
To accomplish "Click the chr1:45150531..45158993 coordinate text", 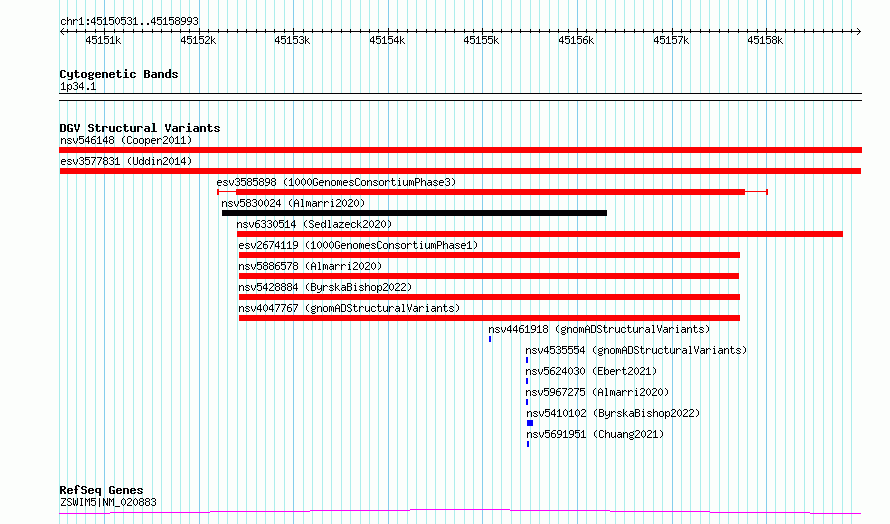I will click(129, 22).
